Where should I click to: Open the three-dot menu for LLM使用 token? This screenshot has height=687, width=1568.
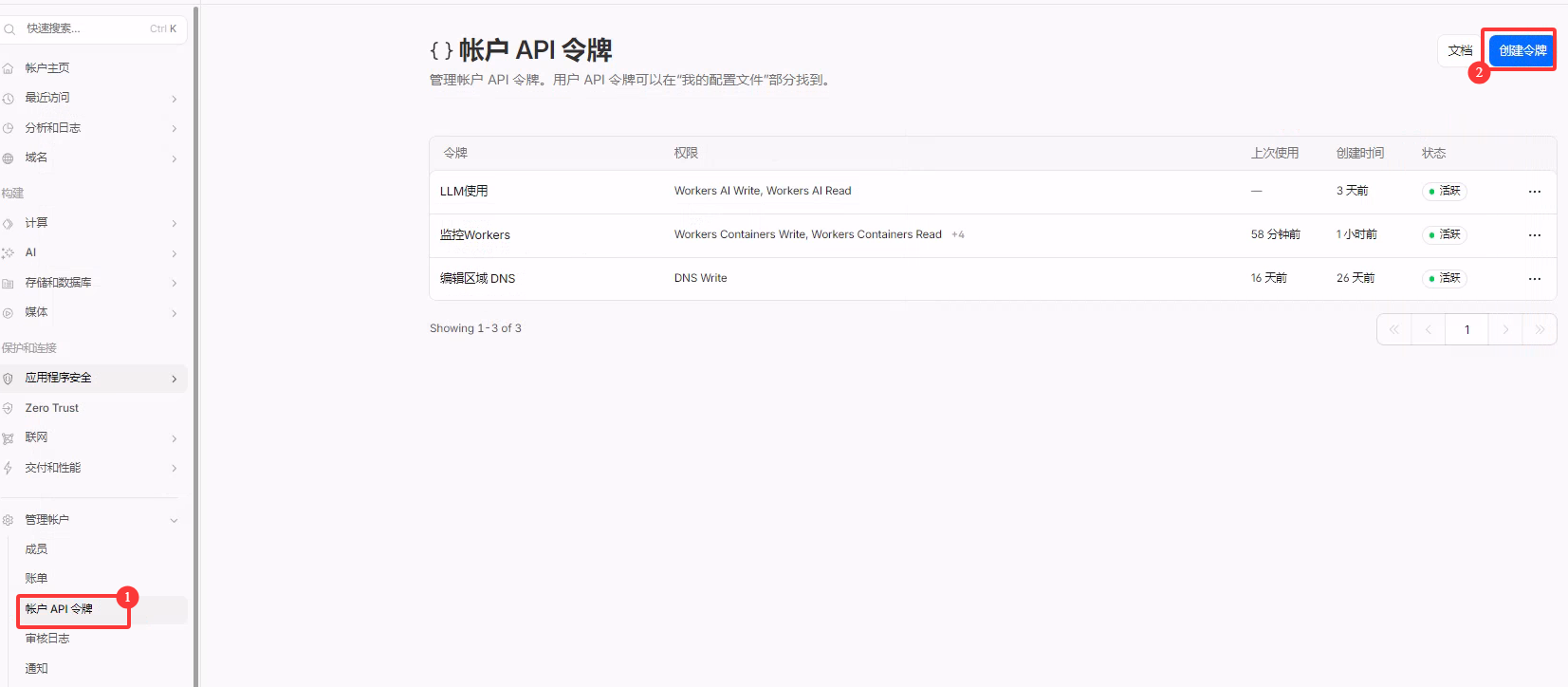[x=1534, y=192]
